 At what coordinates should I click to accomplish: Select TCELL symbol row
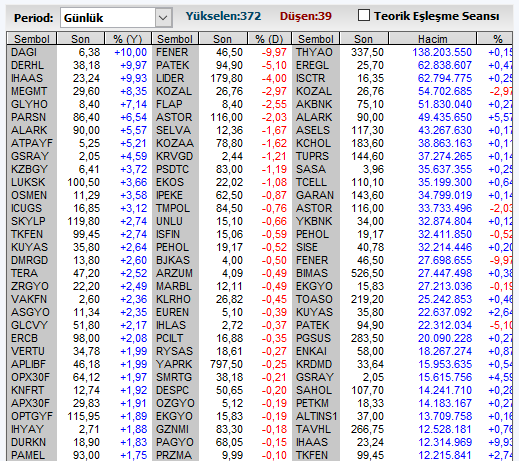(311, 182)
